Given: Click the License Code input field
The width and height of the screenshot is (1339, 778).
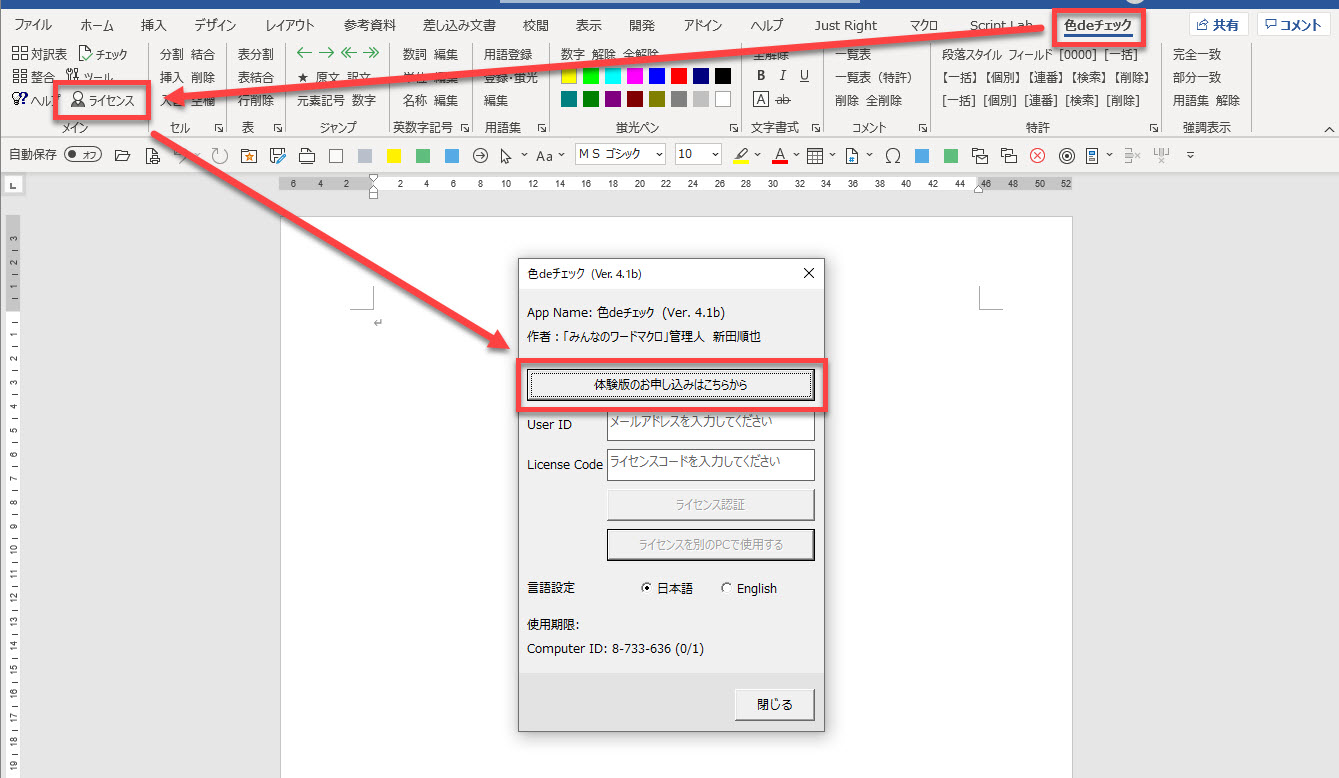Looking at the screenshot, I should (710, 464).
